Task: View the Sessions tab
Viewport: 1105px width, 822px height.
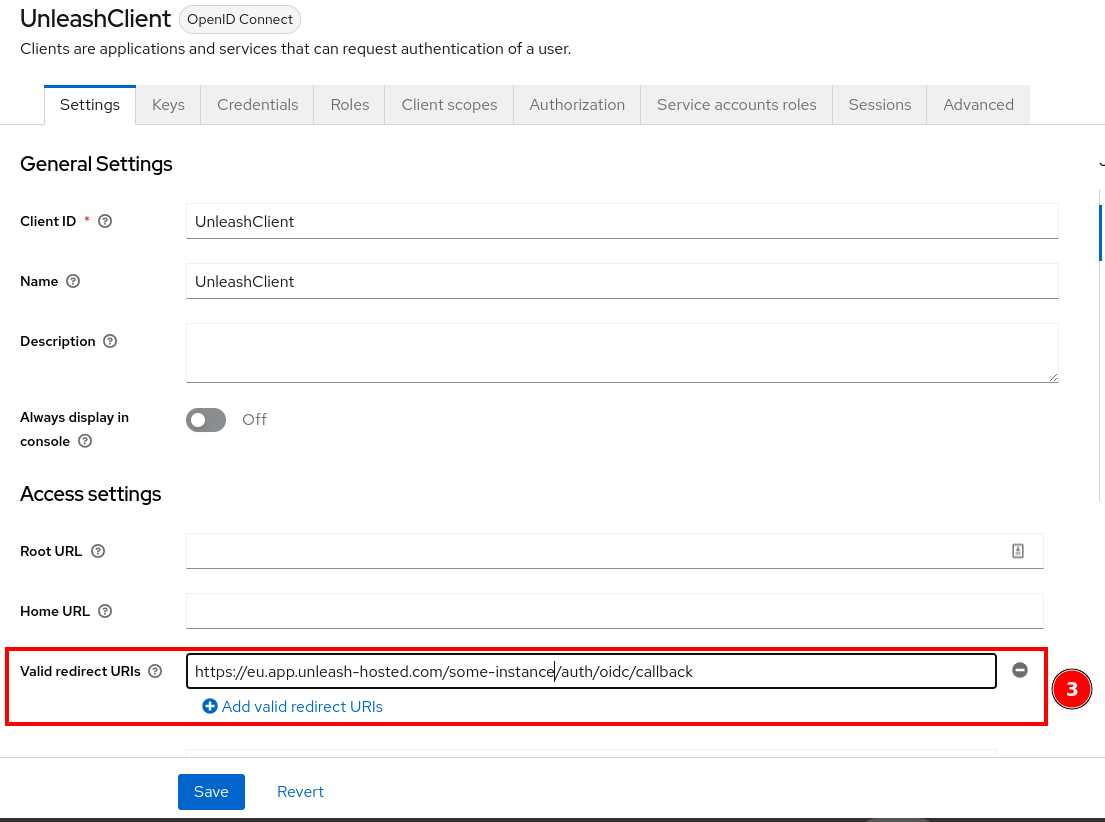Action: tap(879, 104)
